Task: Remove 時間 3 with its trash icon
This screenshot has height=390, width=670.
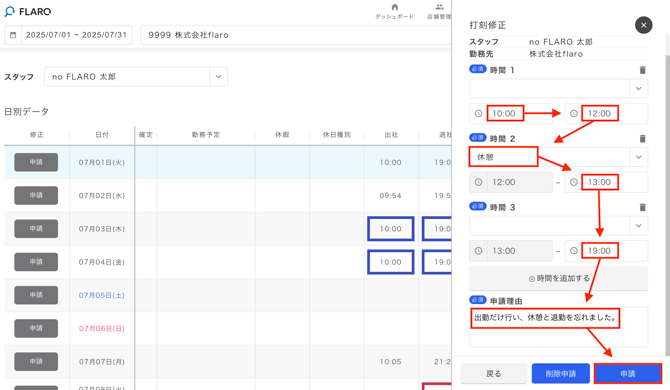Action: tap(642, 207)
